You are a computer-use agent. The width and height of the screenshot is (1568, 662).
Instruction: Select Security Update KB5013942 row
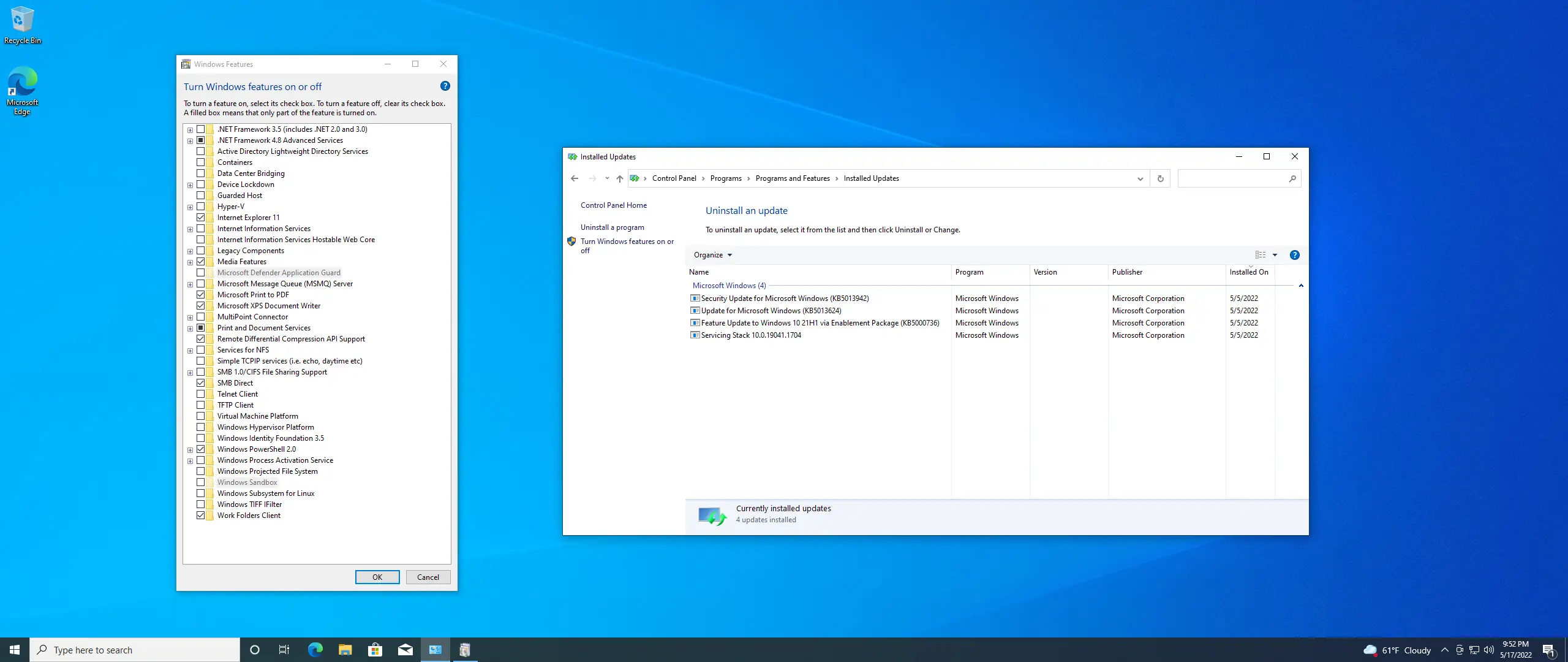[785, 299]
